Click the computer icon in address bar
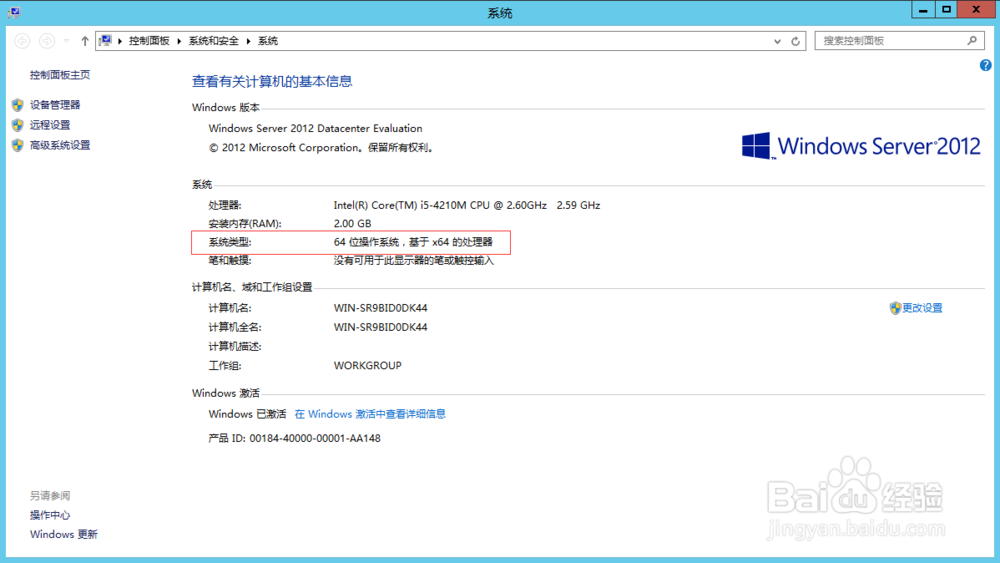The height and width of the screenshot is (563, 1000). pyautogui.click(x=106, y=41)
